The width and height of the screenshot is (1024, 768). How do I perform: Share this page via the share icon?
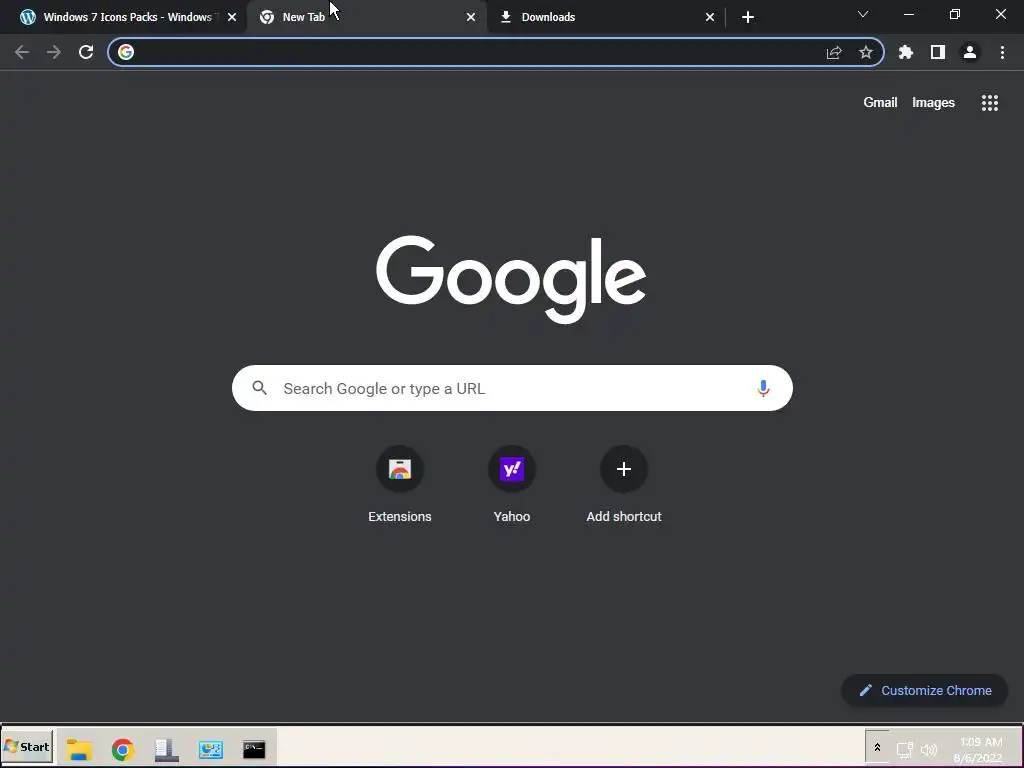point(834,52)
